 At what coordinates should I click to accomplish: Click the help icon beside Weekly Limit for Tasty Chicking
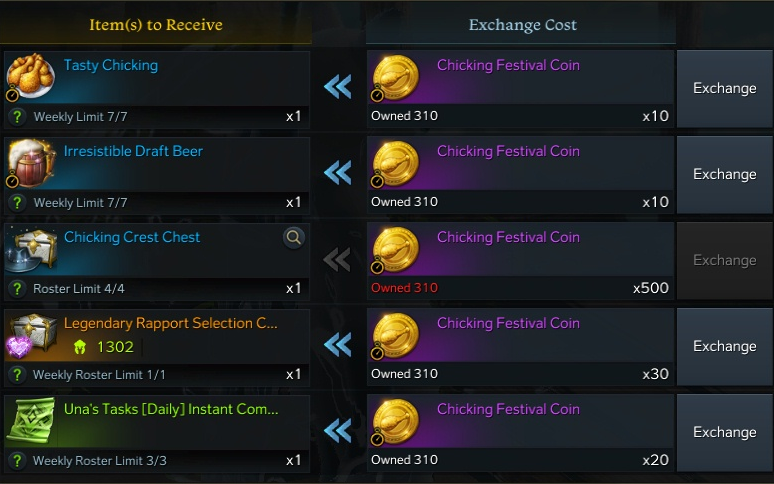point(17,117)
